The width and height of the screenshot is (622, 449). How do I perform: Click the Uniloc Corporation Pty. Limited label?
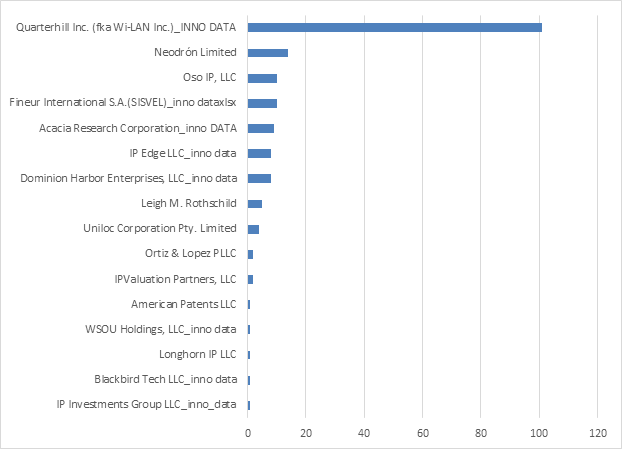point(160,228)
